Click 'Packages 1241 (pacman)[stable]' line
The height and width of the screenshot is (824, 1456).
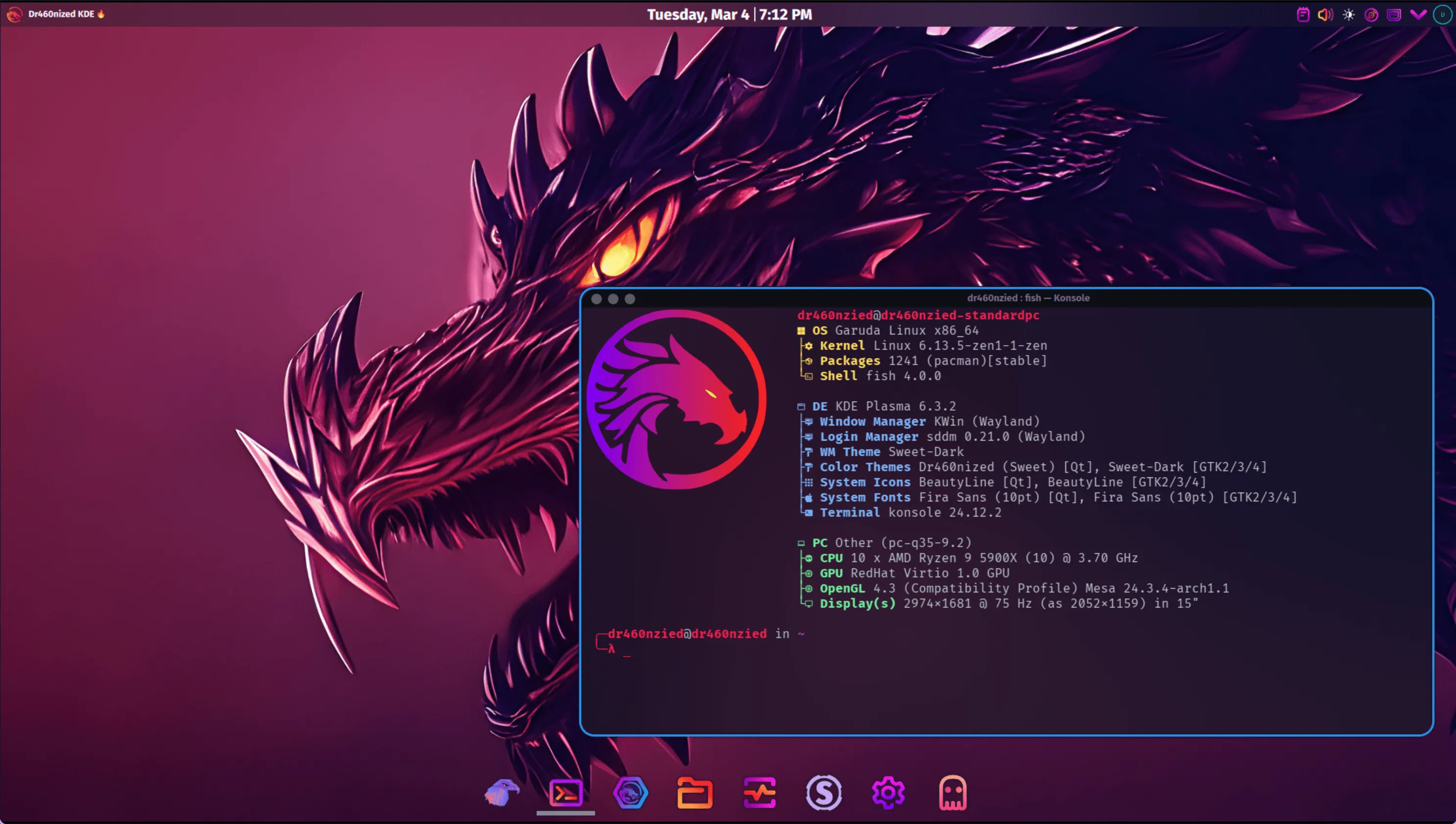pos(923,361)
